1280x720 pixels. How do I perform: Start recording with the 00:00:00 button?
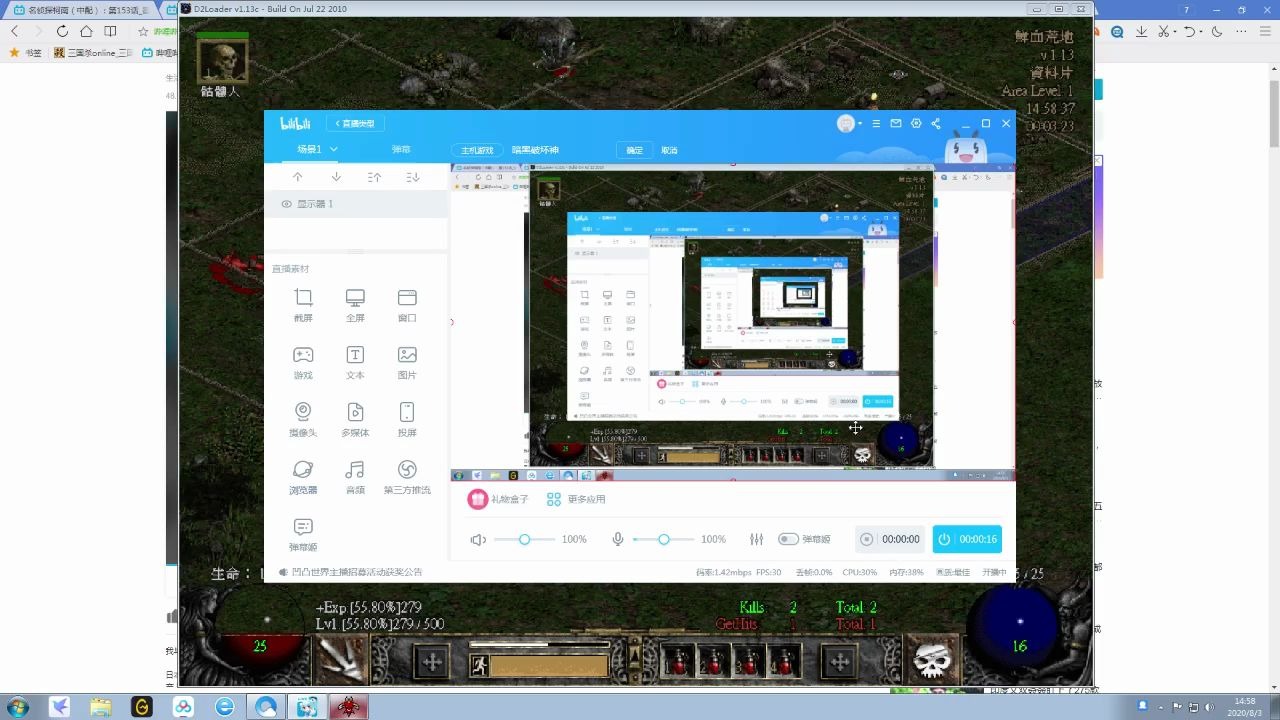889,539
